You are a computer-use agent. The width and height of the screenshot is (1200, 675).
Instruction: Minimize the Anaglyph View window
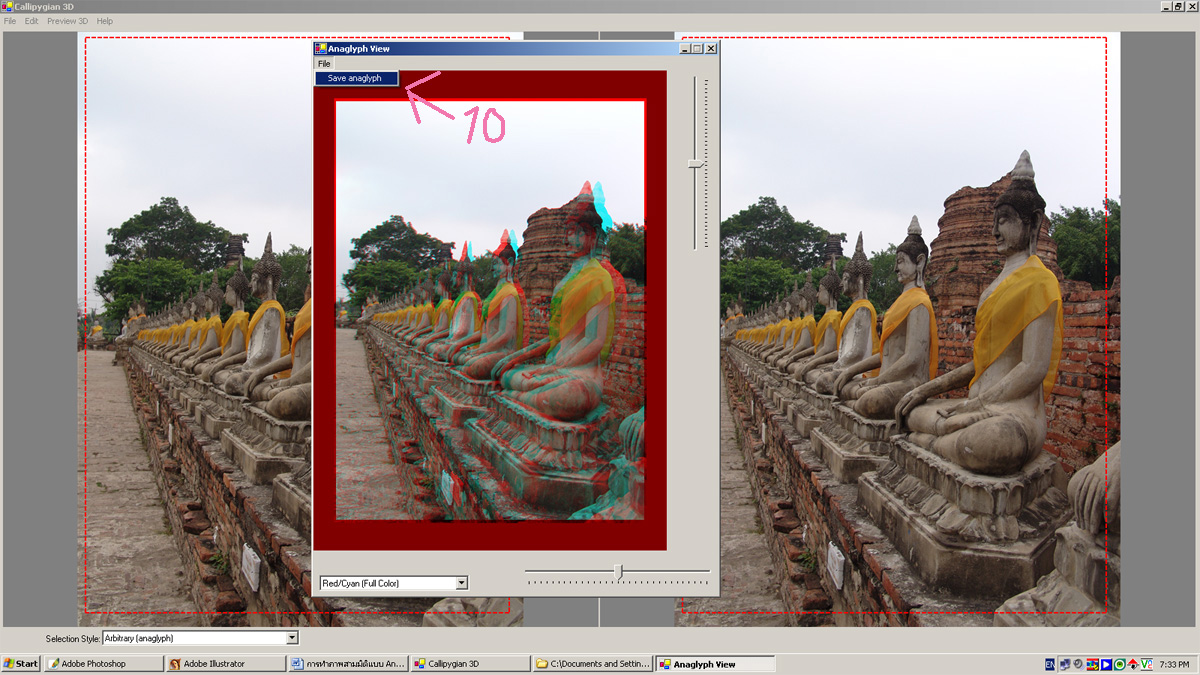(x=685, y=48)
